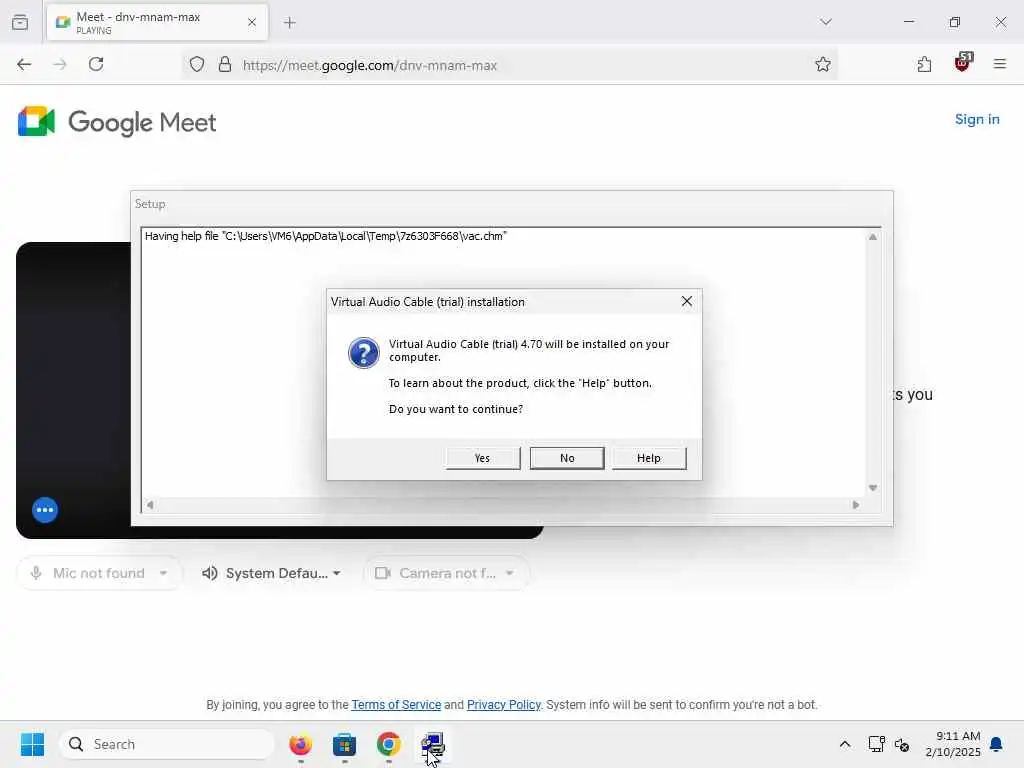Click the blue question mark icon in dialog

364,353
